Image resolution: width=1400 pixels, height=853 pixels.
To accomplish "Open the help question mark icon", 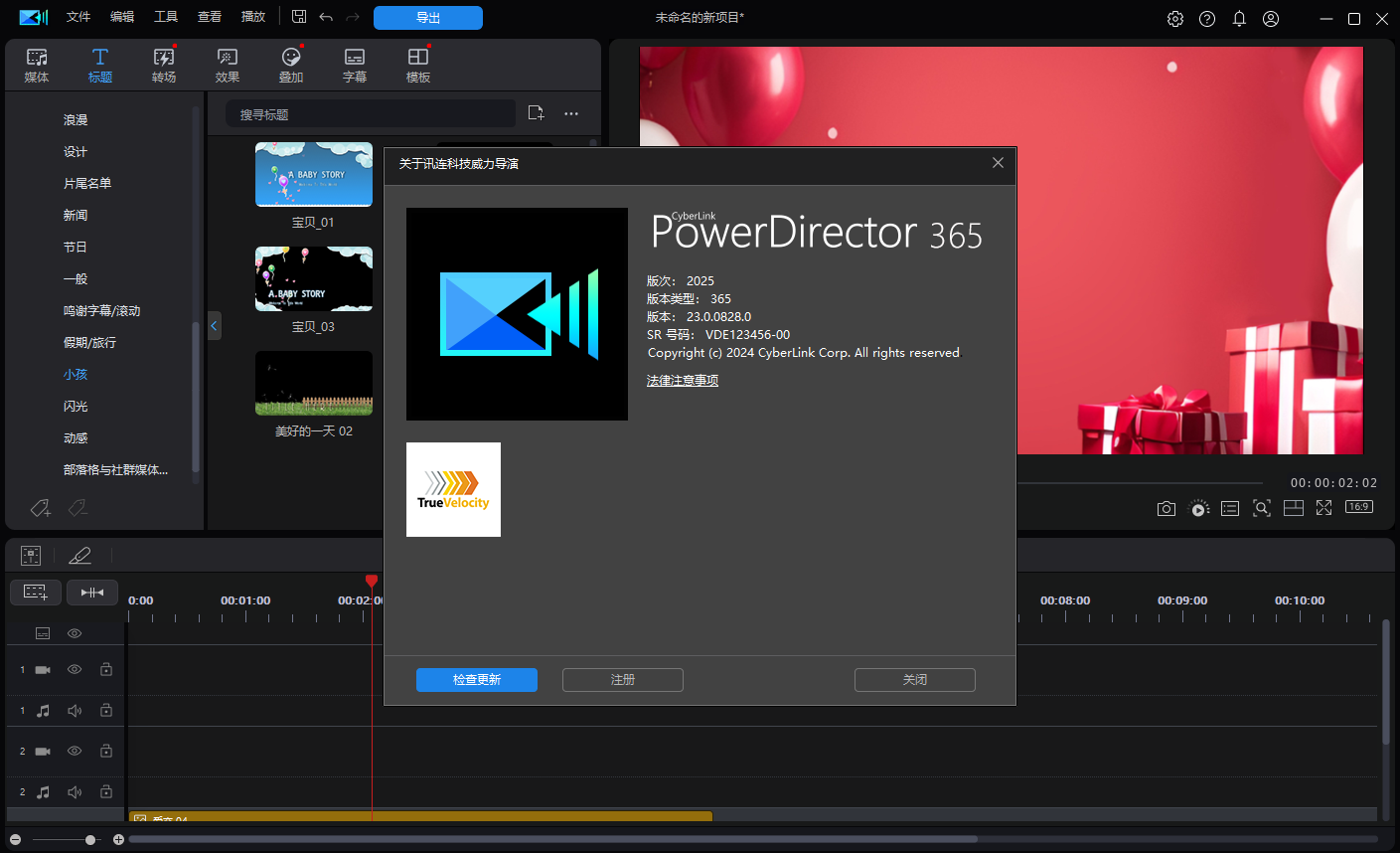I will pyautogui.click(x=1207, y=19).
